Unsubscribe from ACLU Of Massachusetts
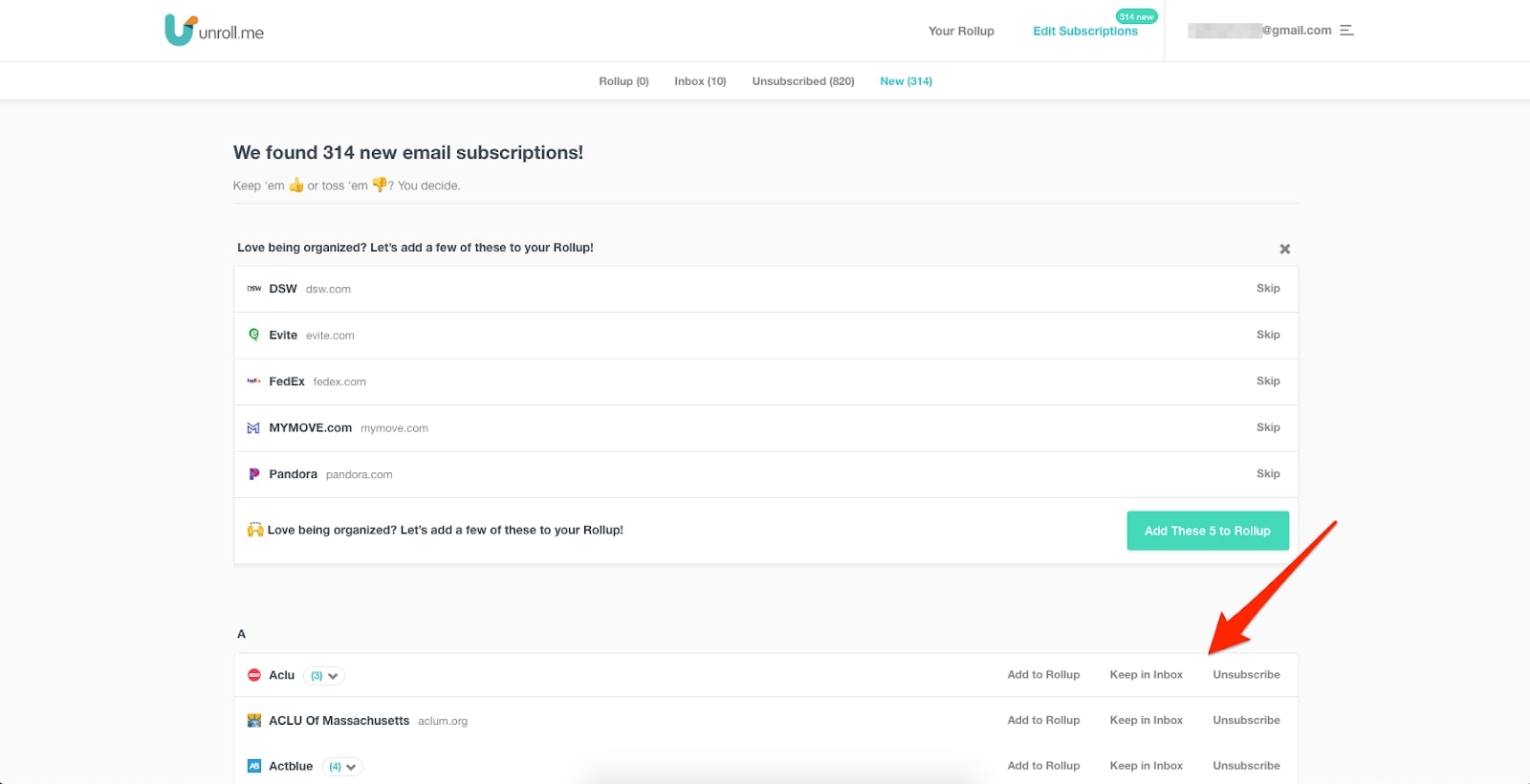1530x784 pixels. [x=1246, y=720]
